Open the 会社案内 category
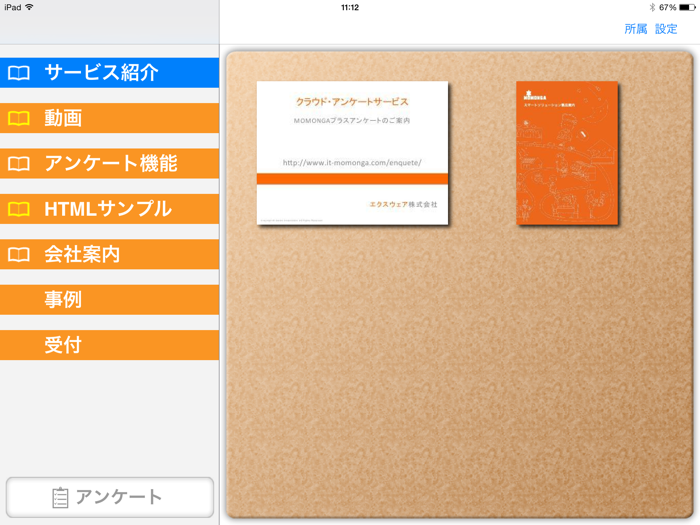The image size is (700, 525). pyautogui.click(x=109, y=254)
